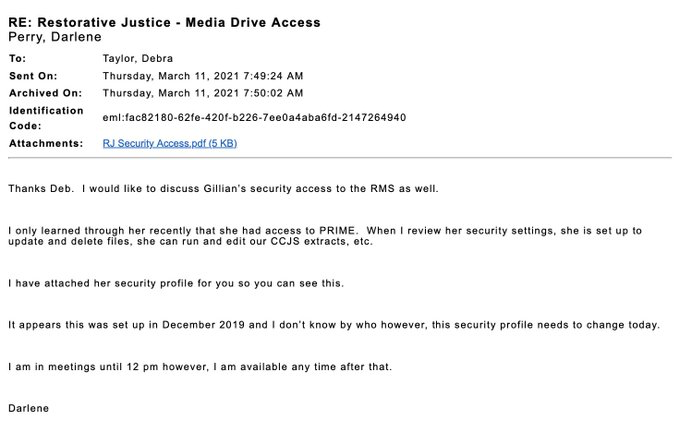
Task: Click the 'Thanks Deb' opening paragraph
Action: (x=223, y=189)
